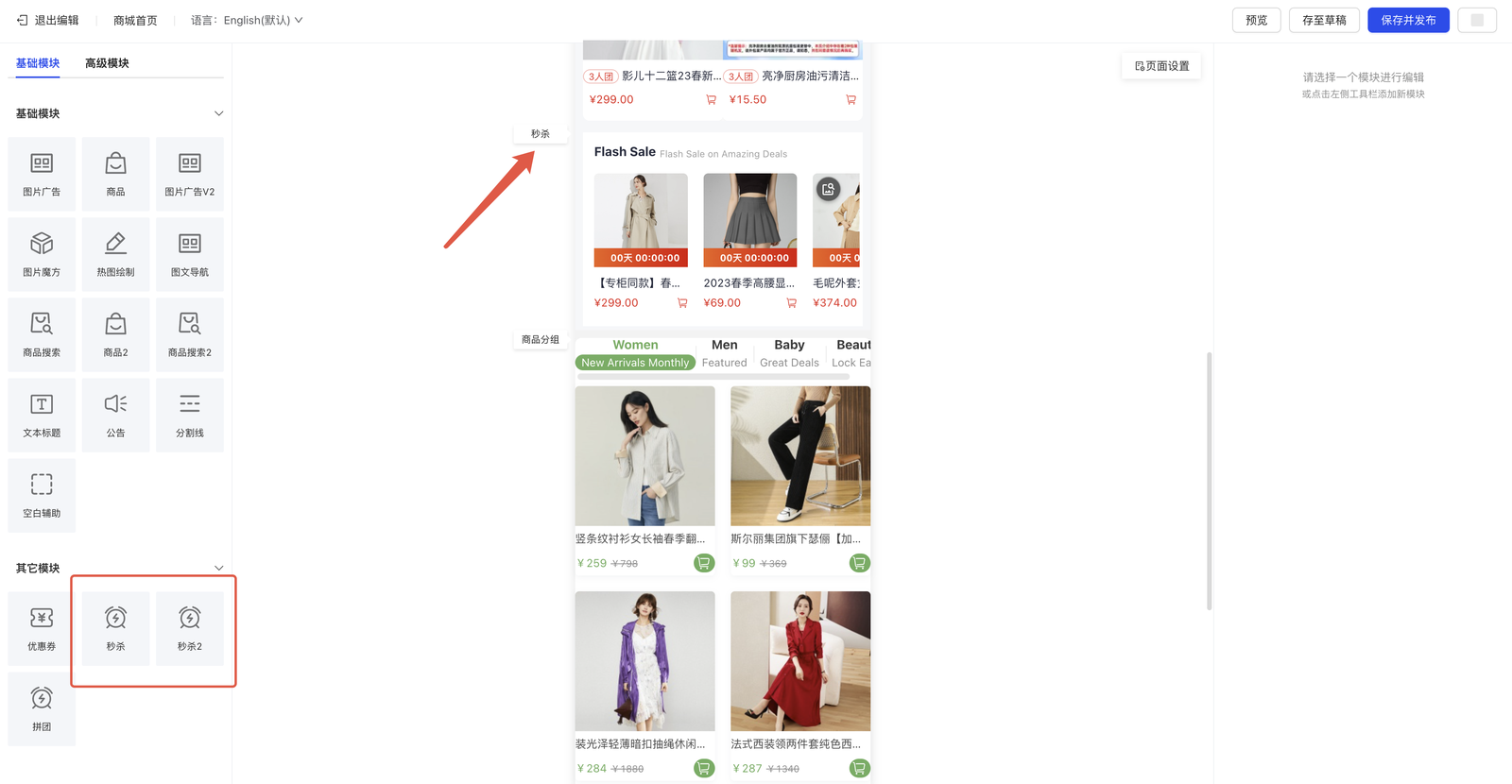Insert the 优惠券 coupon module
Image resolution: width=1512 pixels, height=784 pixels.
(42, 628)
